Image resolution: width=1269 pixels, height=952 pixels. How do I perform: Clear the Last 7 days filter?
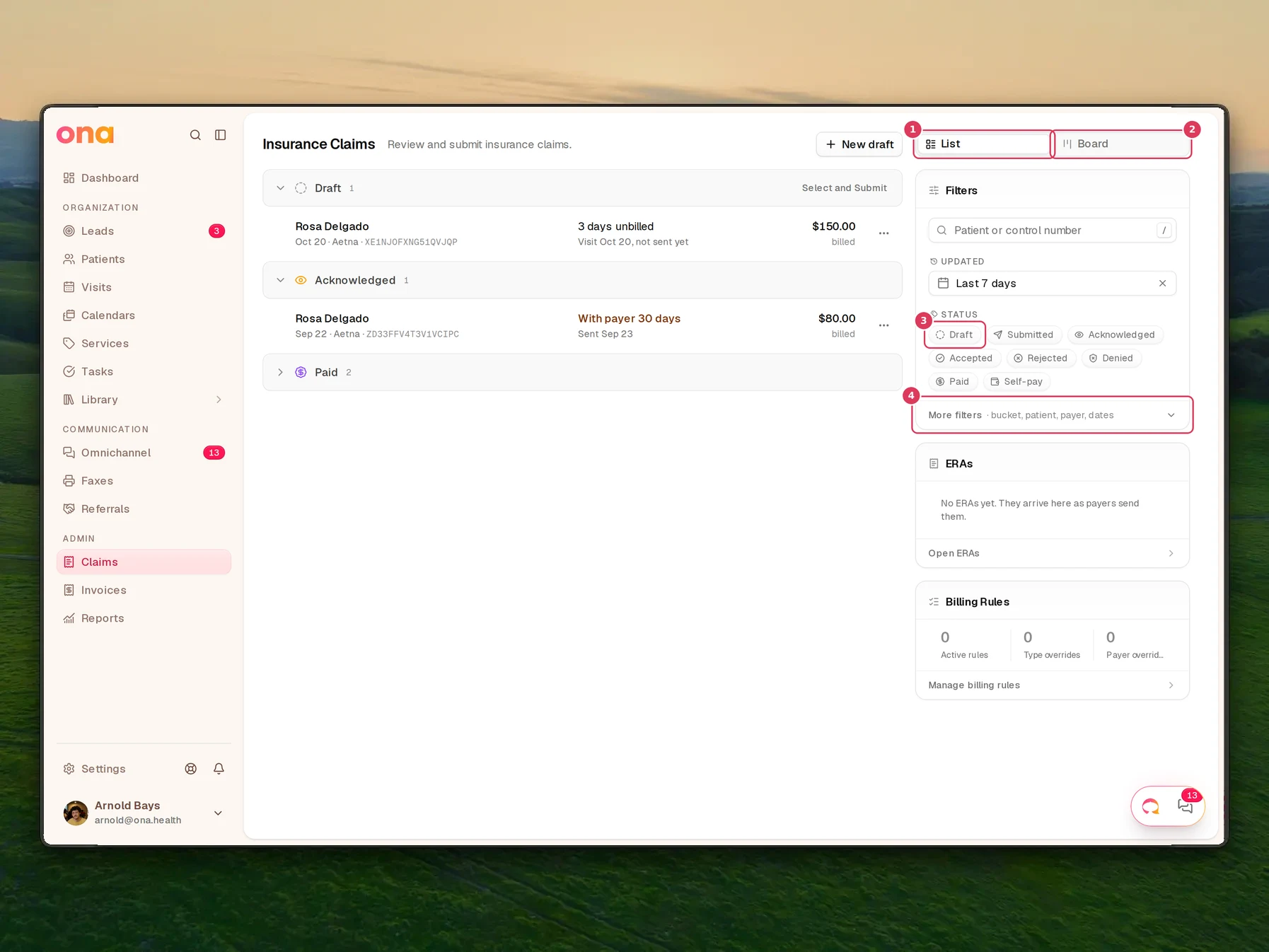[x=1162, y=284]
